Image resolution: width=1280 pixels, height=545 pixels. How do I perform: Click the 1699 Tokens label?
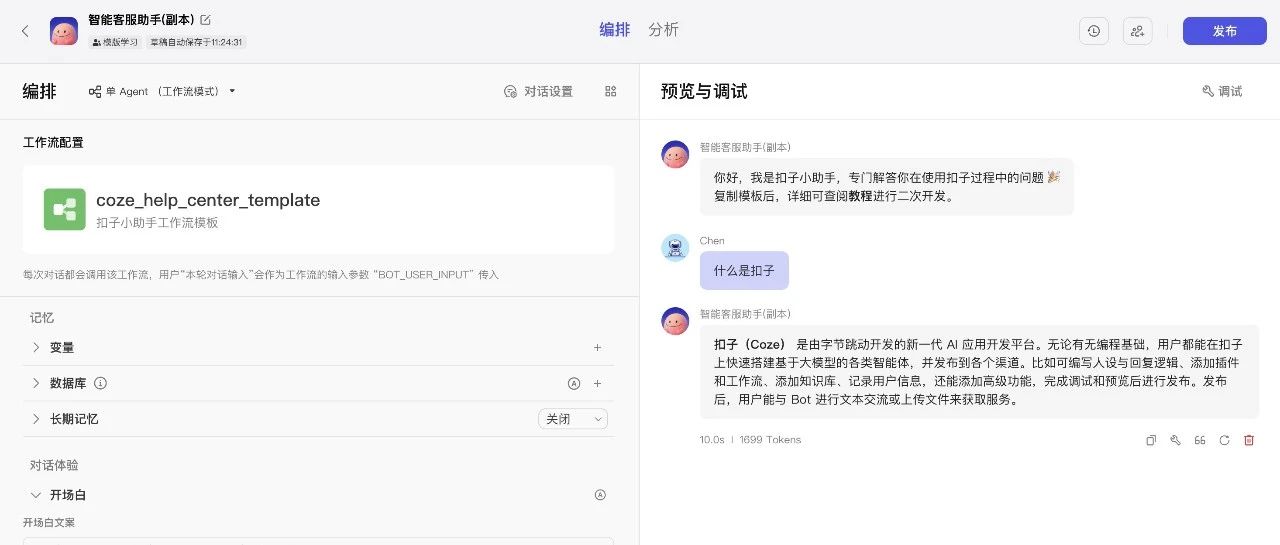tap(770, 440)
